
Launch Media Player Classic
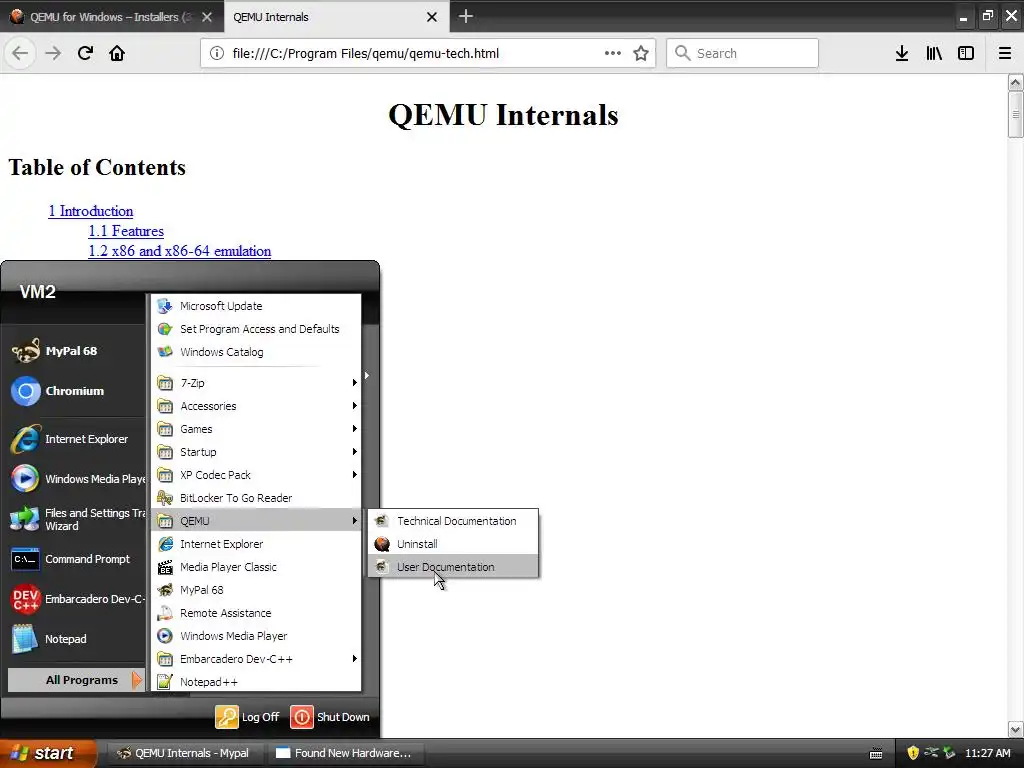256,567
